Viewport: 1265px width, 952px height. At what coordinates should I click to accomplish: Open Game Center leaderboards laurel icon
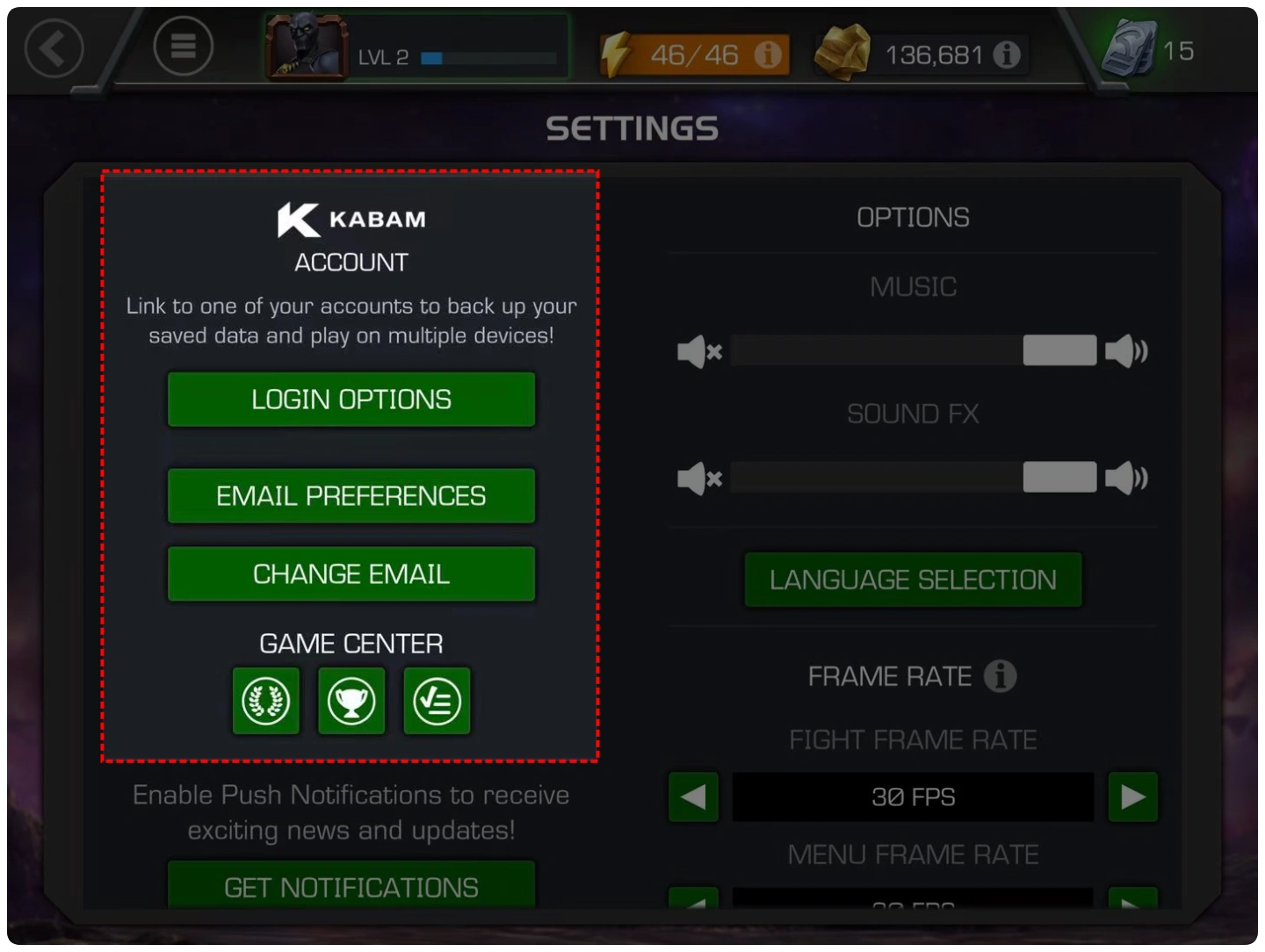266,701
